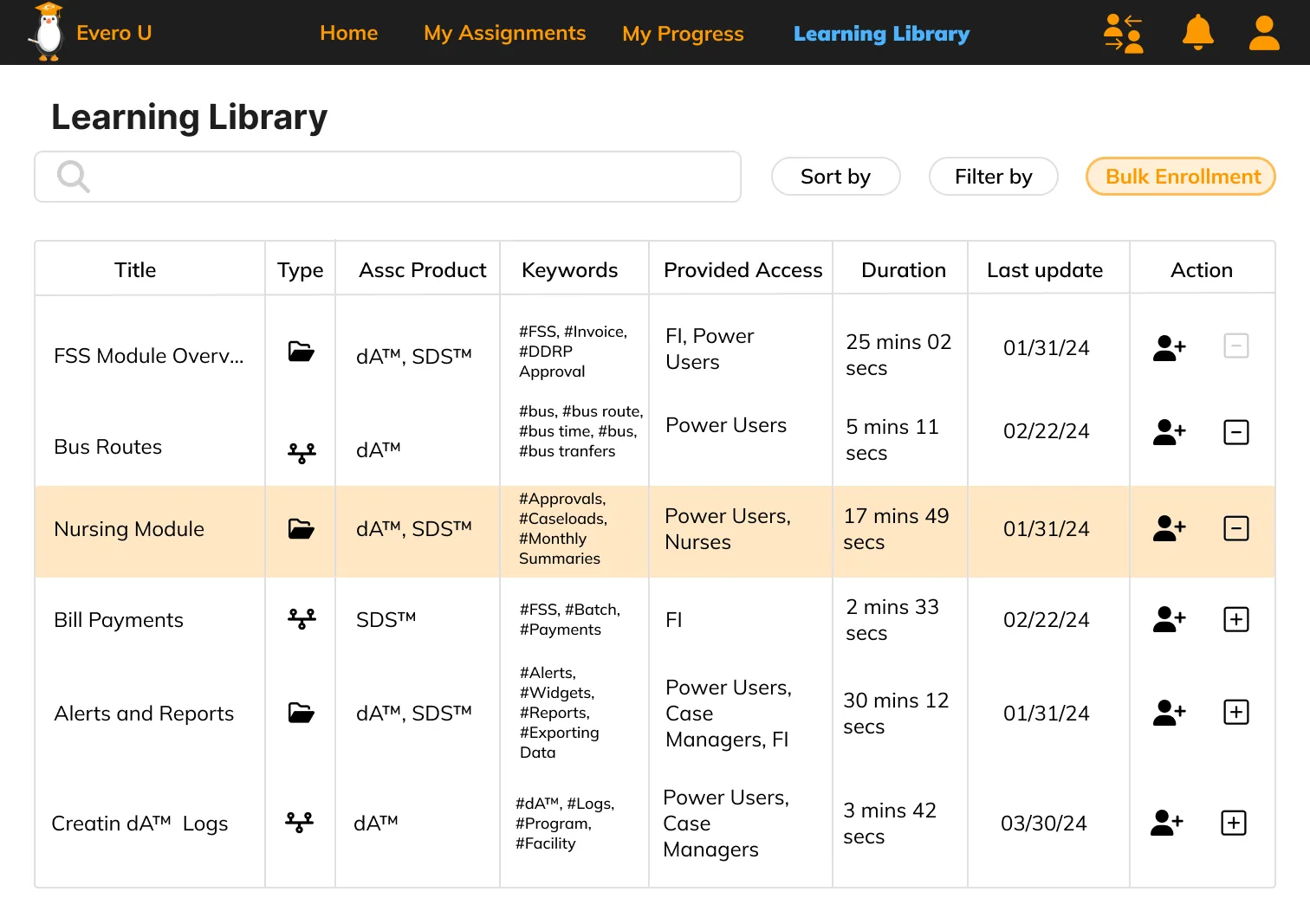
Task: Click folder type icon for Nursing Module
Action: pyautogui.click(x=301, y=528)
